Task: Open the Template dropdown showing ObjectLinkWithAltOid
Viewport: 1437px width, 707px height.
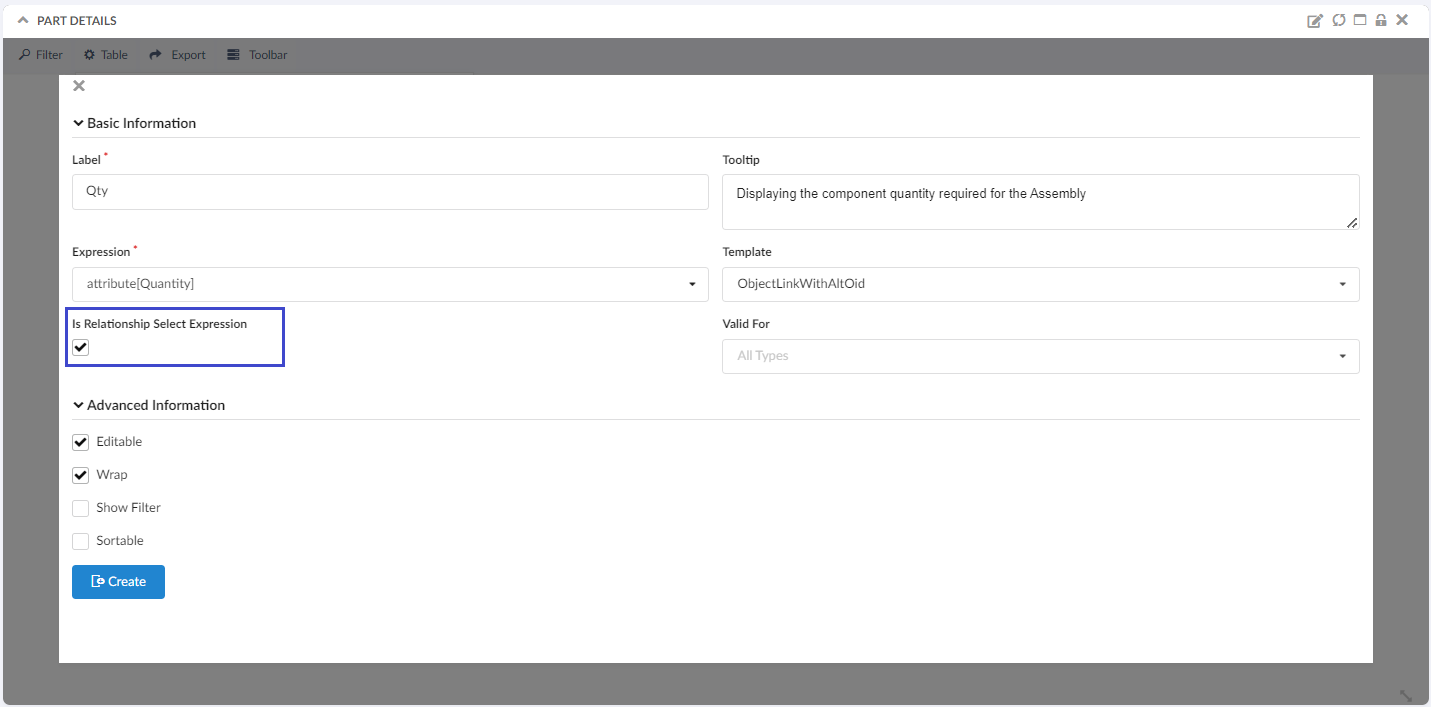Action: pos(1040,284)
